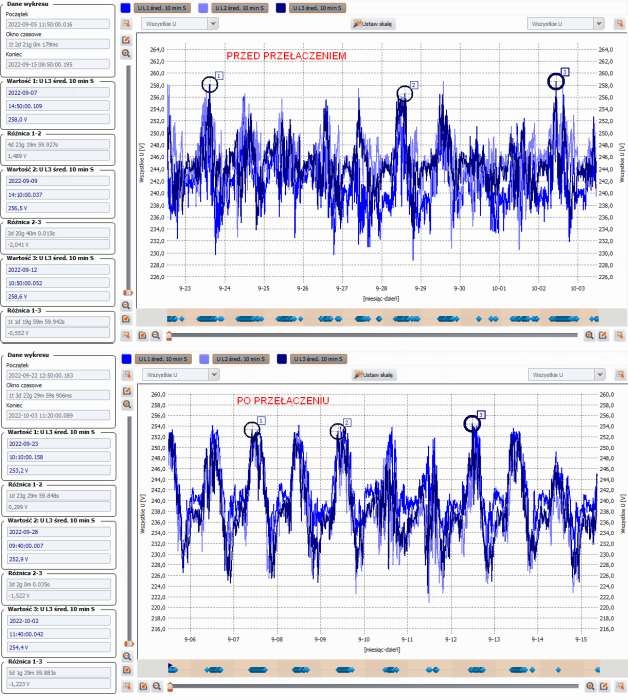The height and width of the screenshot is (700, 628).
Task: Click the zoom-in magnifier above the upper chart's vertical slider
Action: pos(126,54)
